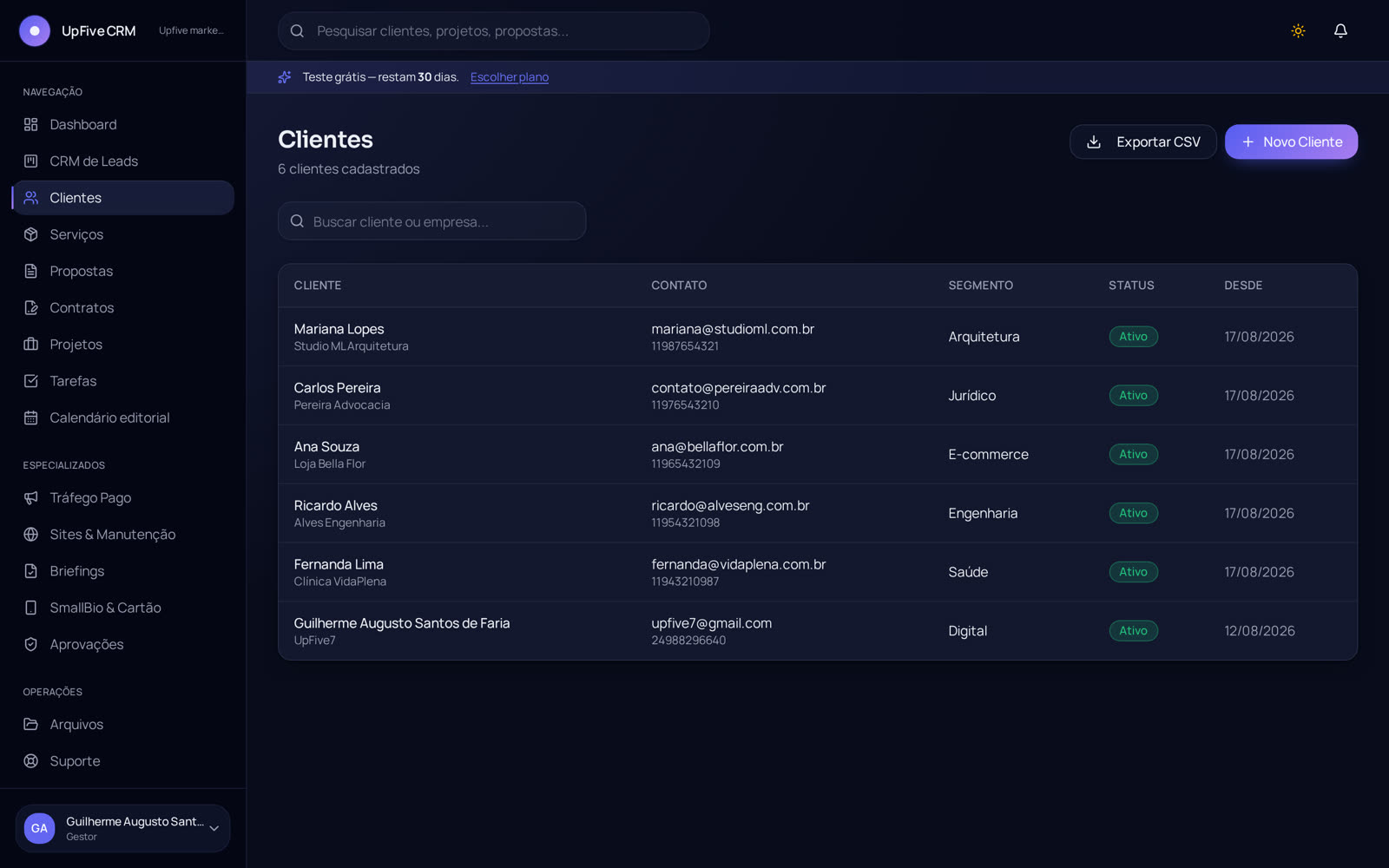Click the STATUS column header
The width and height of the screenshot is (1389, 868).
[1131, 286]
